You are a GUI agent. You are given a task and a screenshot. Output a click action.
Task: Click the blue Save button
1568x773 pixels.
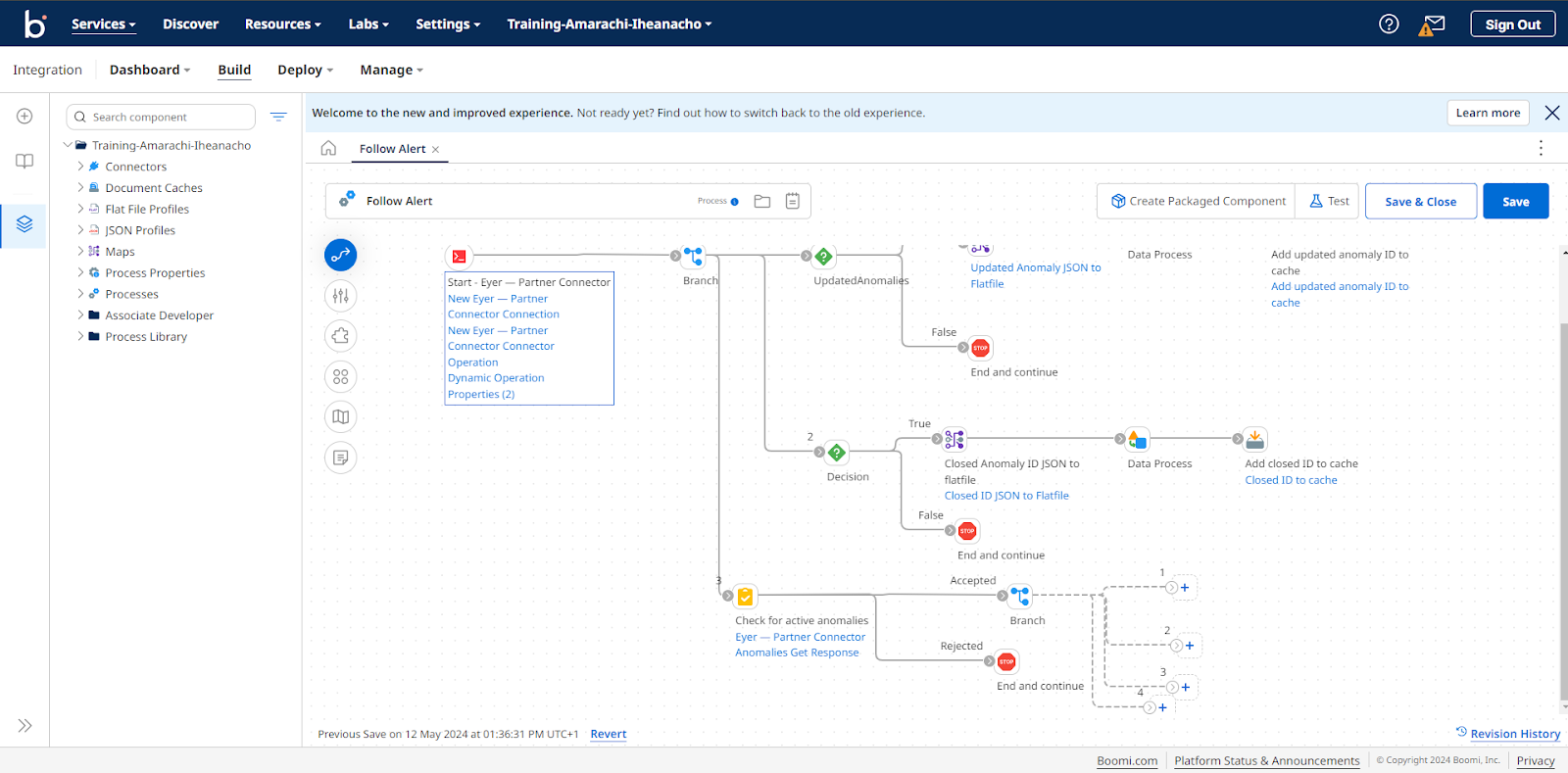(1516, 201)
